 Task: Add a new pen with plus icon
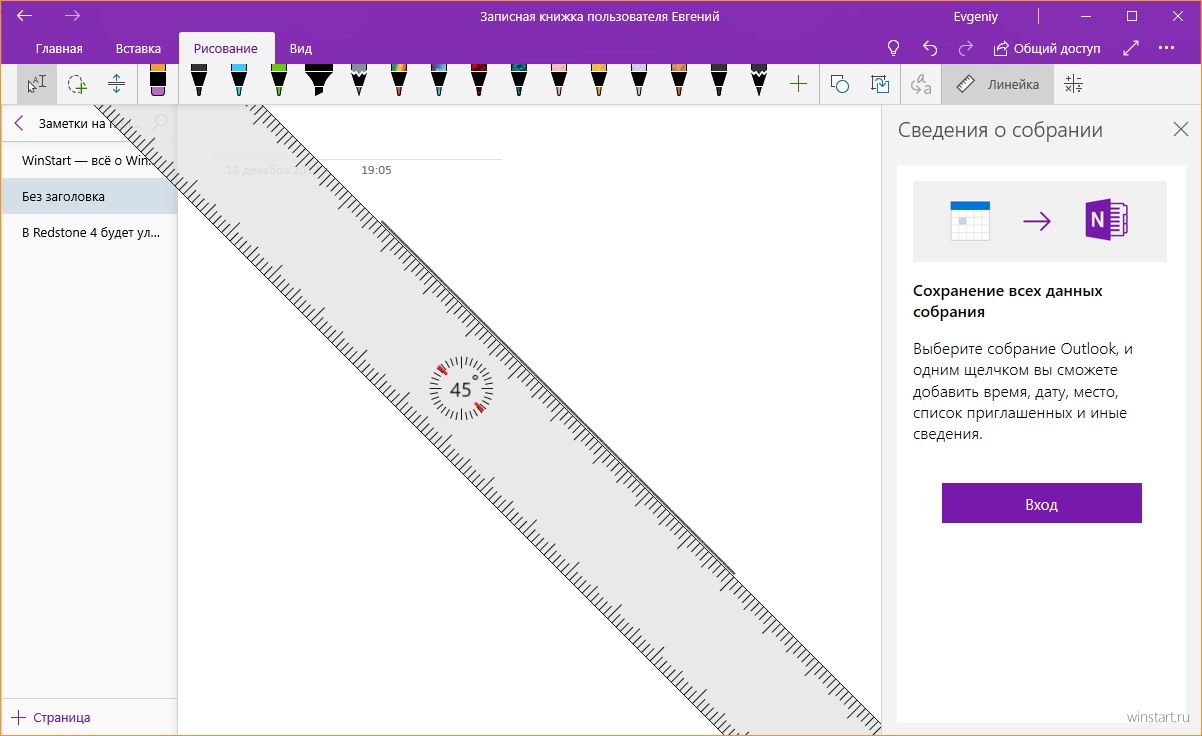[x=798, y=84]
